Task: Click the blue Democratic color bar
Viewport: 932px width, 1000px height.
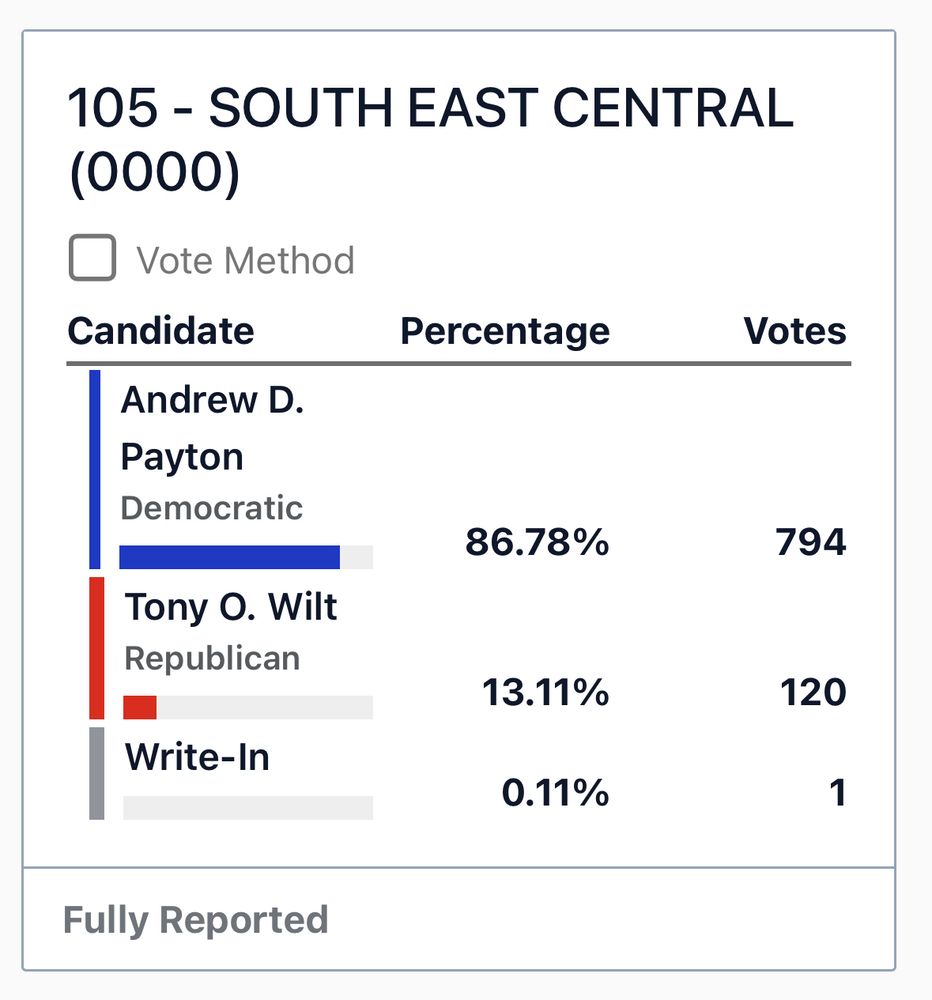Action: pos(95,469)
